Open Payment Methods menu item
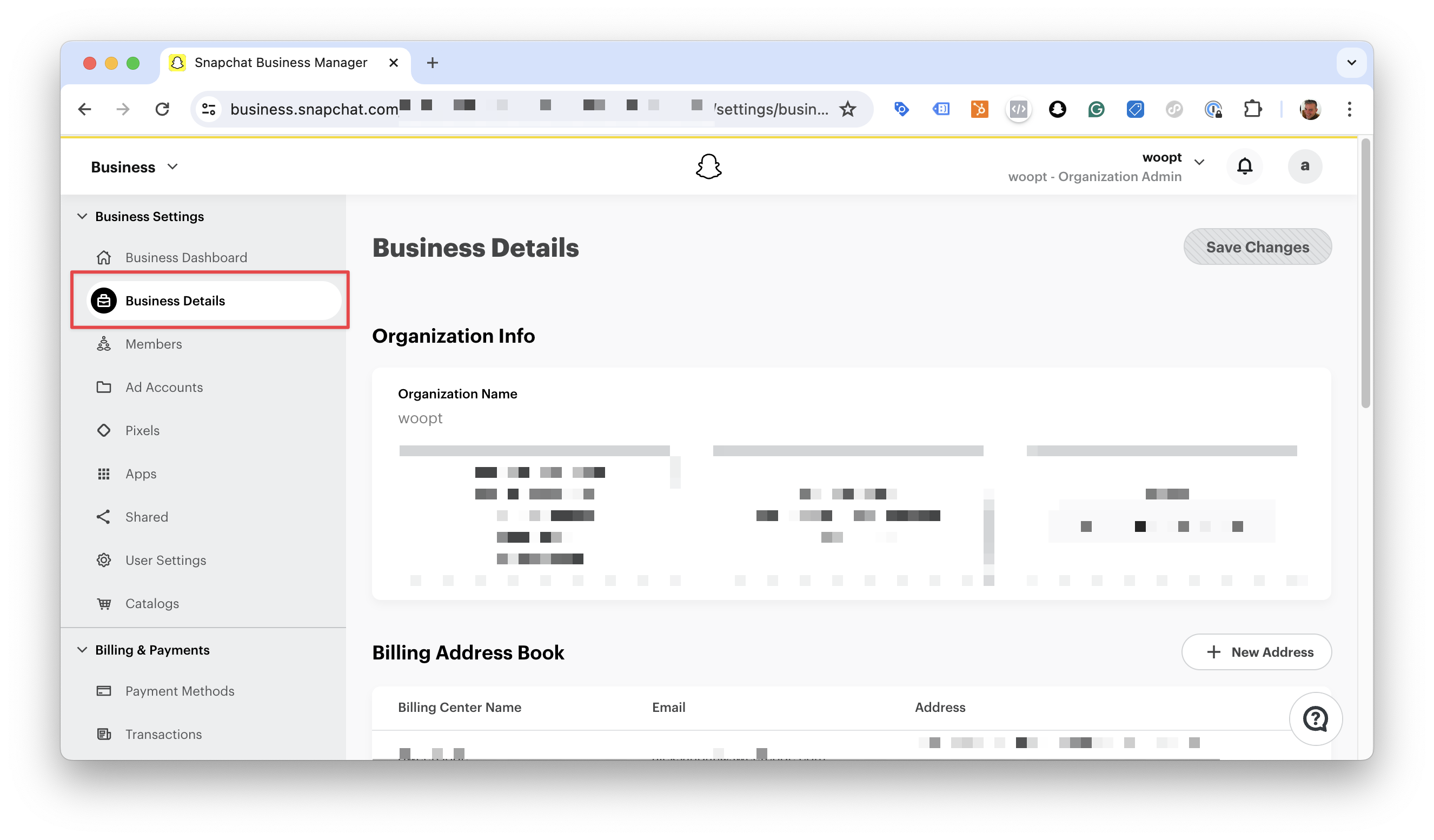 click(180, 691)
